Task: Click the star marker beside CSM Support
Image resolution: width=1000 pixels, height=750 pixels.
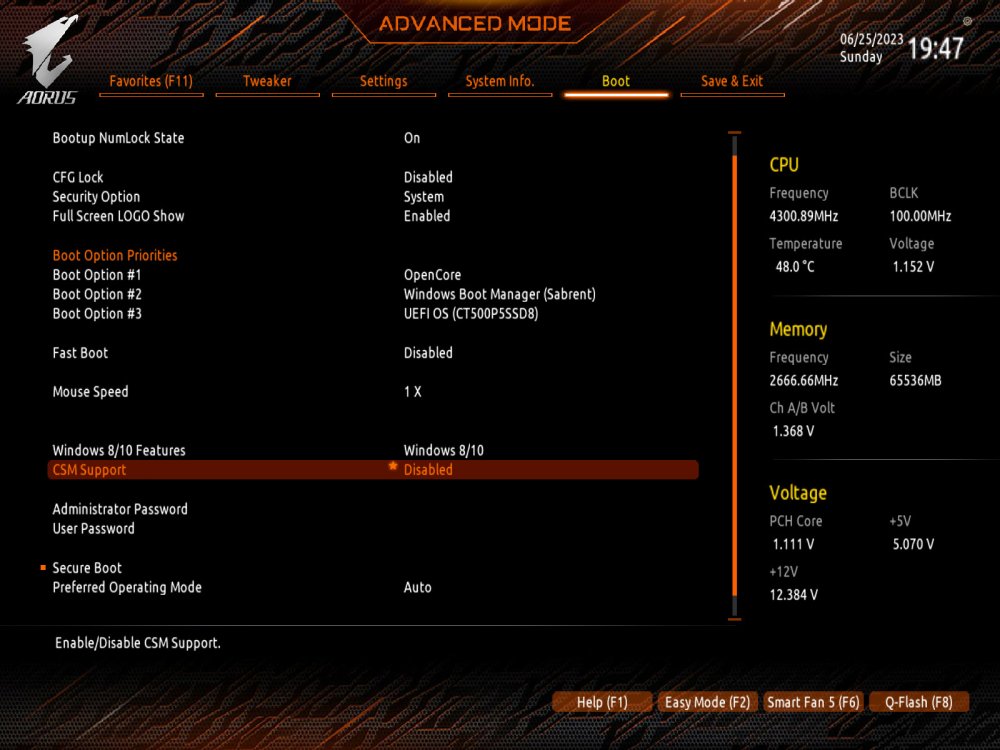Action: (x=393, y=467)
